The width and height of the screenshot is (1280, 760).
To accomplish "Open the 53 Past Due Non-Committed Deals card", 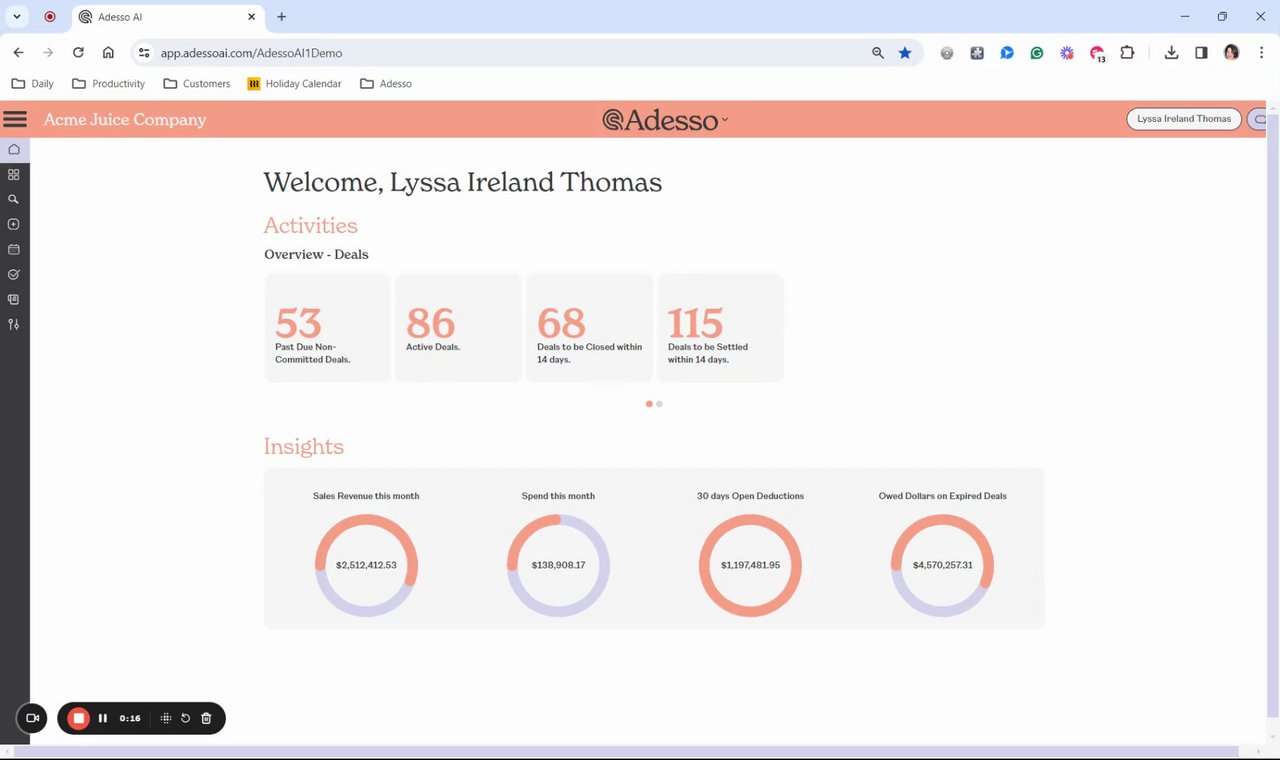I will tap(328, 328).
